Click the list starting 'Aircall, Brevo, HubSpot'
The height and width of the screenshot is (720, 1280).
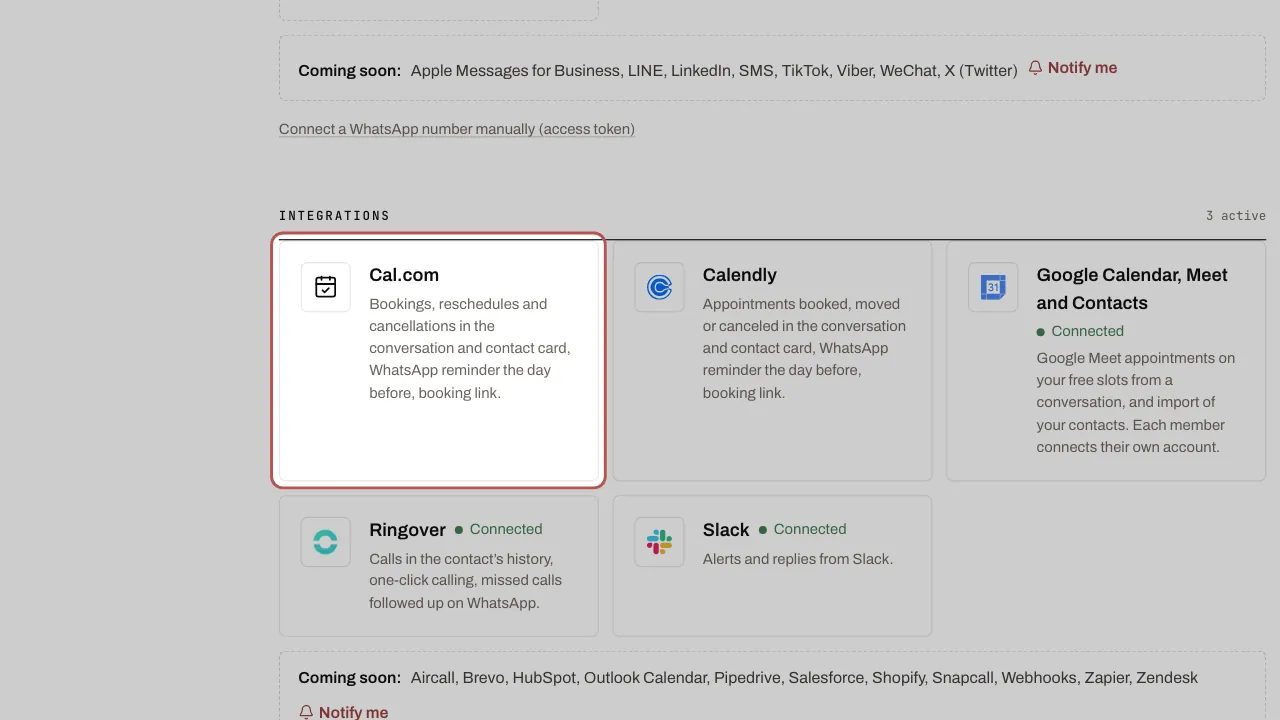804,678
